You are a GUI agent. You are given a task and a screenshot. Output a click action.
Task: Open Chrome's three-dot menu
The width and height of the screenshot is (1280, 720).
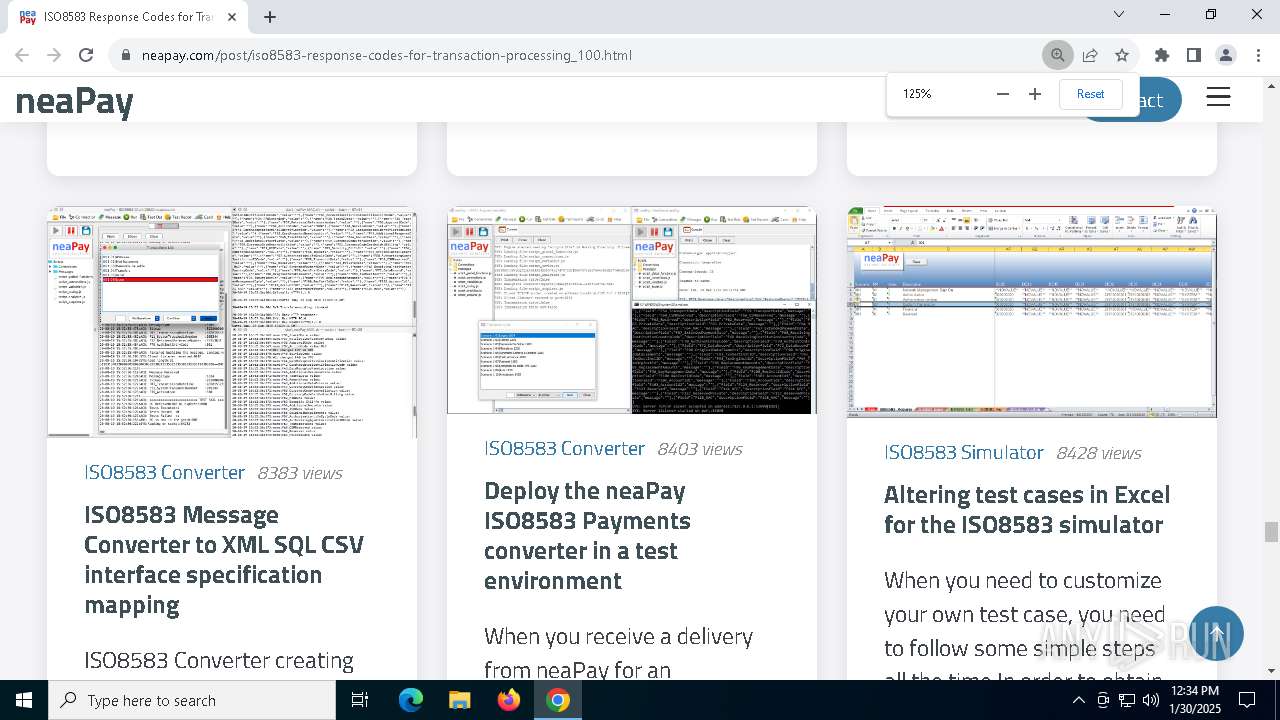pos(1258,55)
